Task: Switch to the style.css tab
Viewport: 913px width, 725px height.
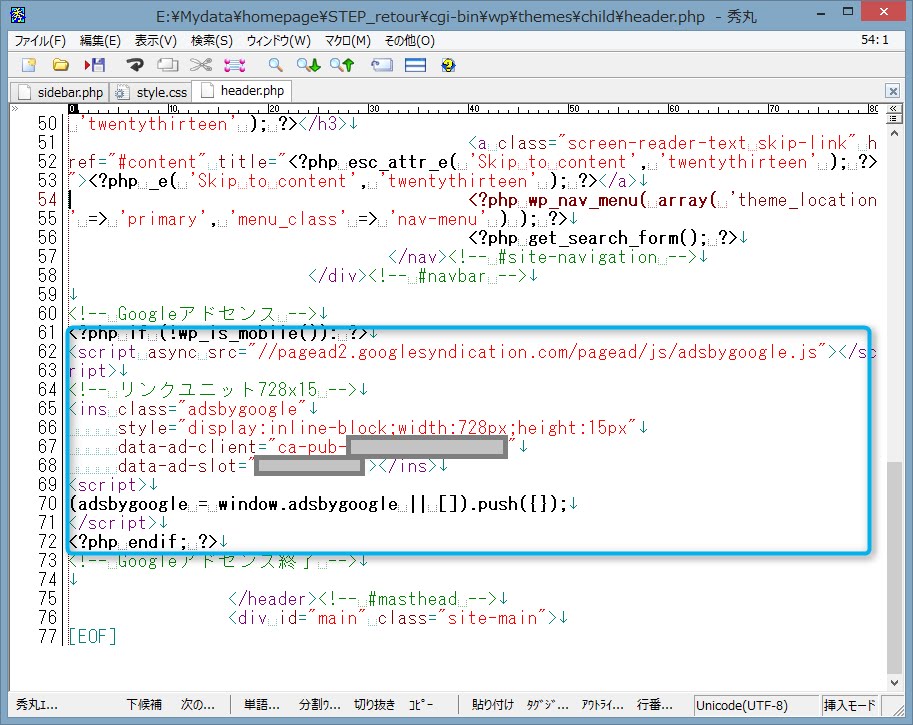Action: point(151,93)
